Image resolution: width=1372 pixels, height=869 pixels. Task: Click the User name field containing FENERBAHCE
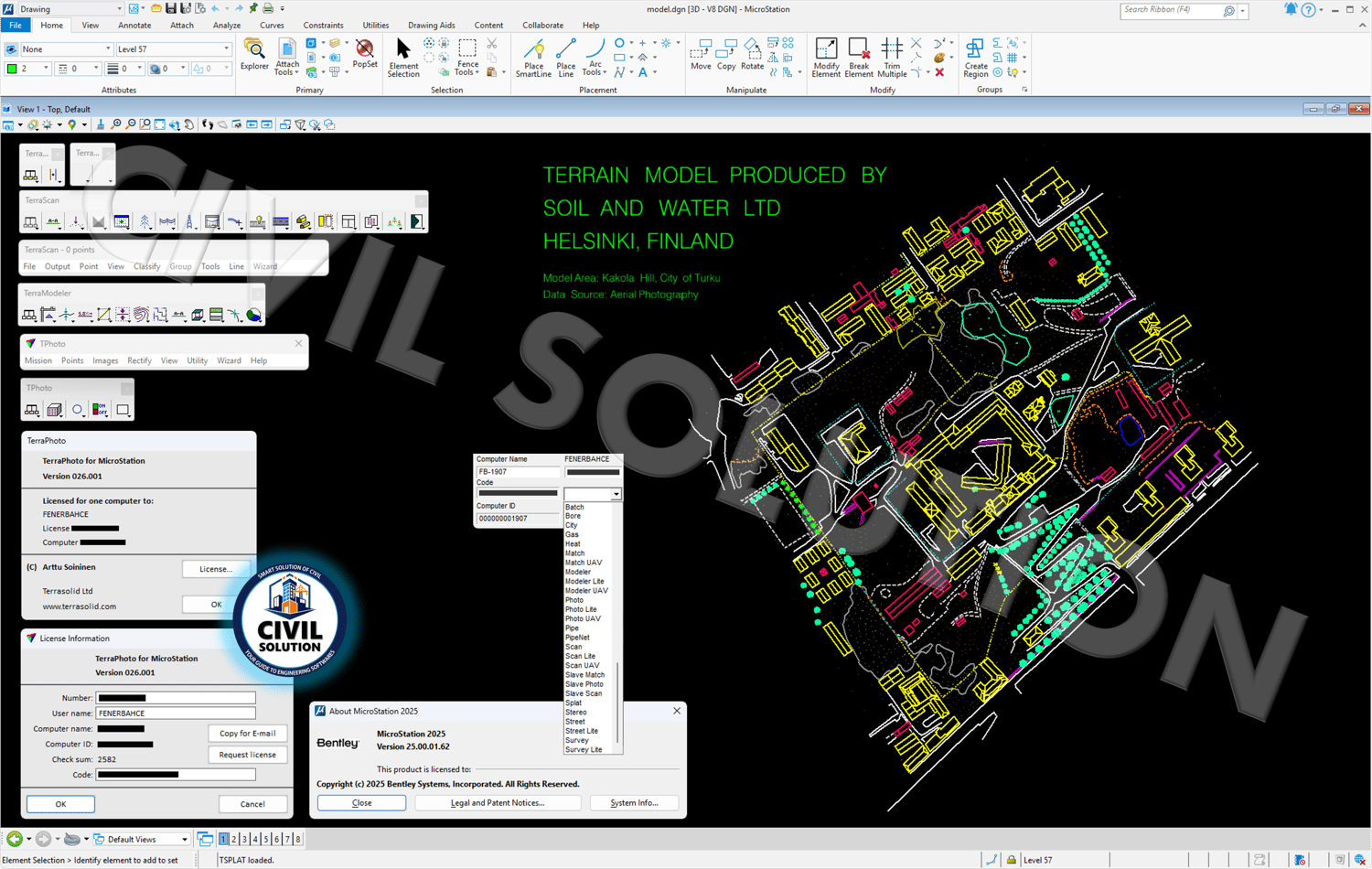[x=176, y=713]
